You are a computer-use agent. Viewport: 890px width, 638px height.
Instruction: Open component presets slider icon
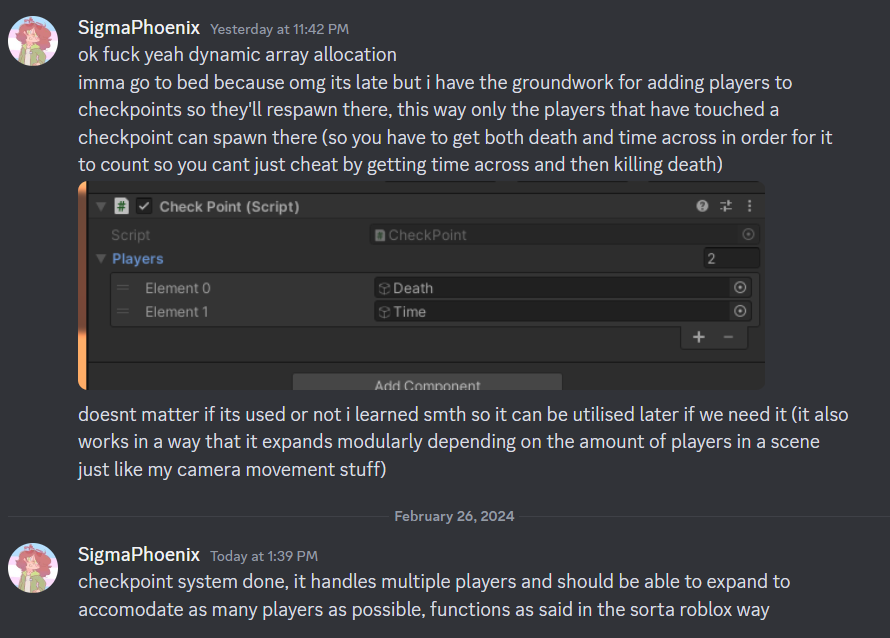[x=726, y=206]
